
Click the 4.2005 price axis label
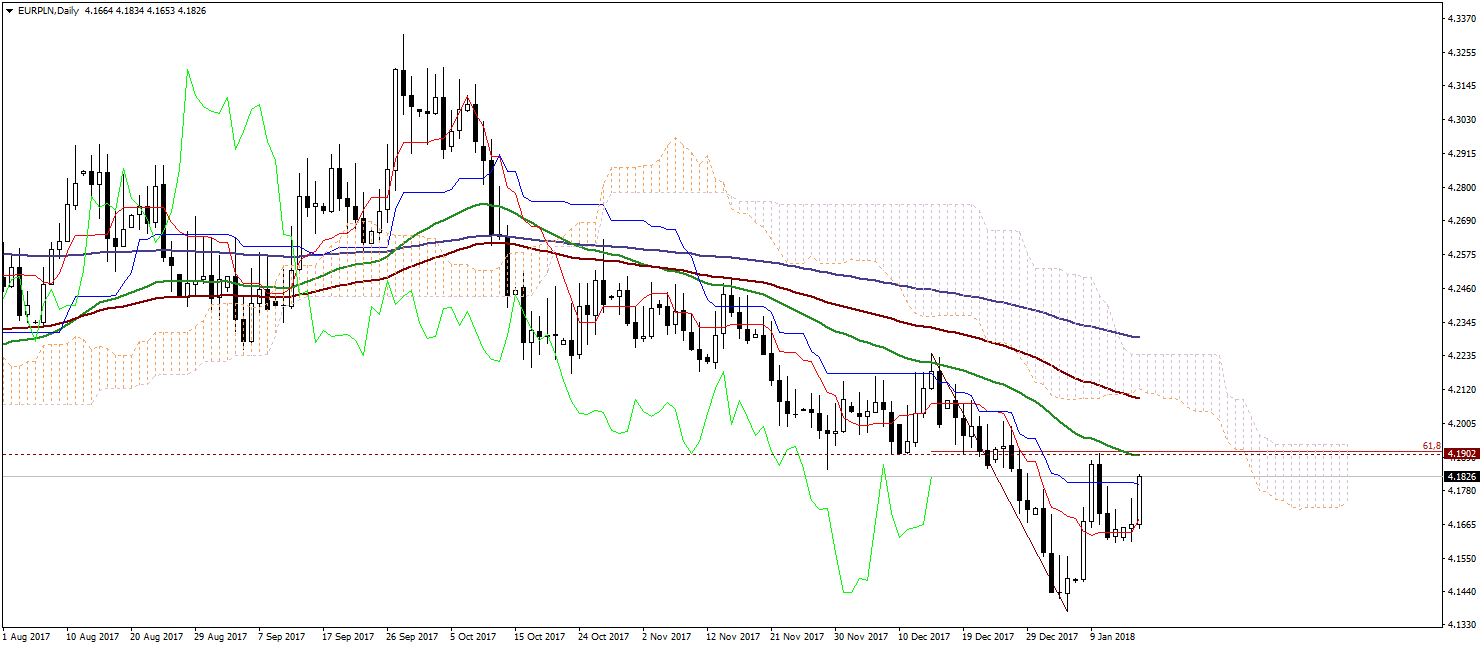pos(1461,424)
